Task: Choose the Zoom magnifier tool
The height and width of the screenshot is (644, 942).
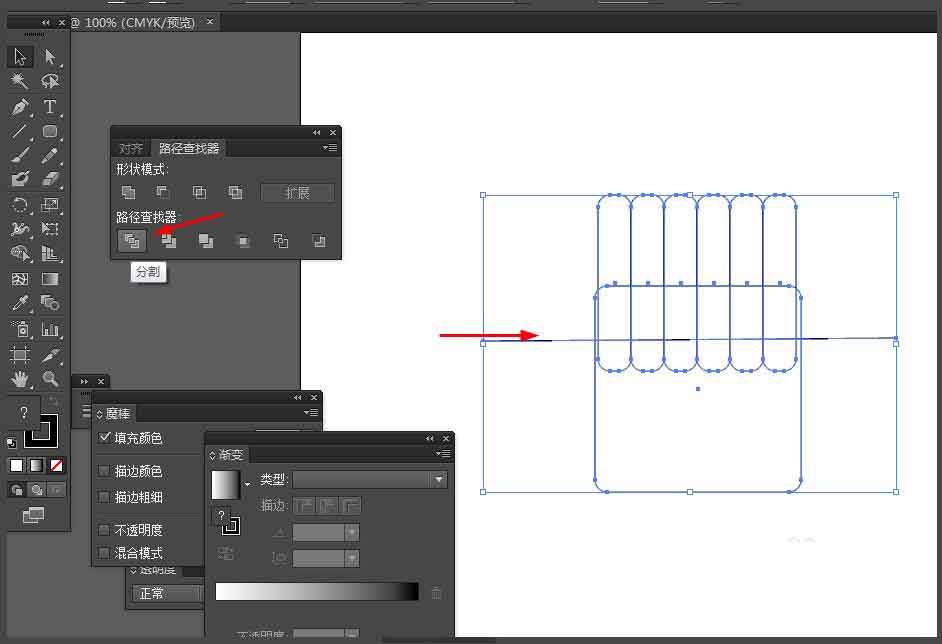Action: 50,378
